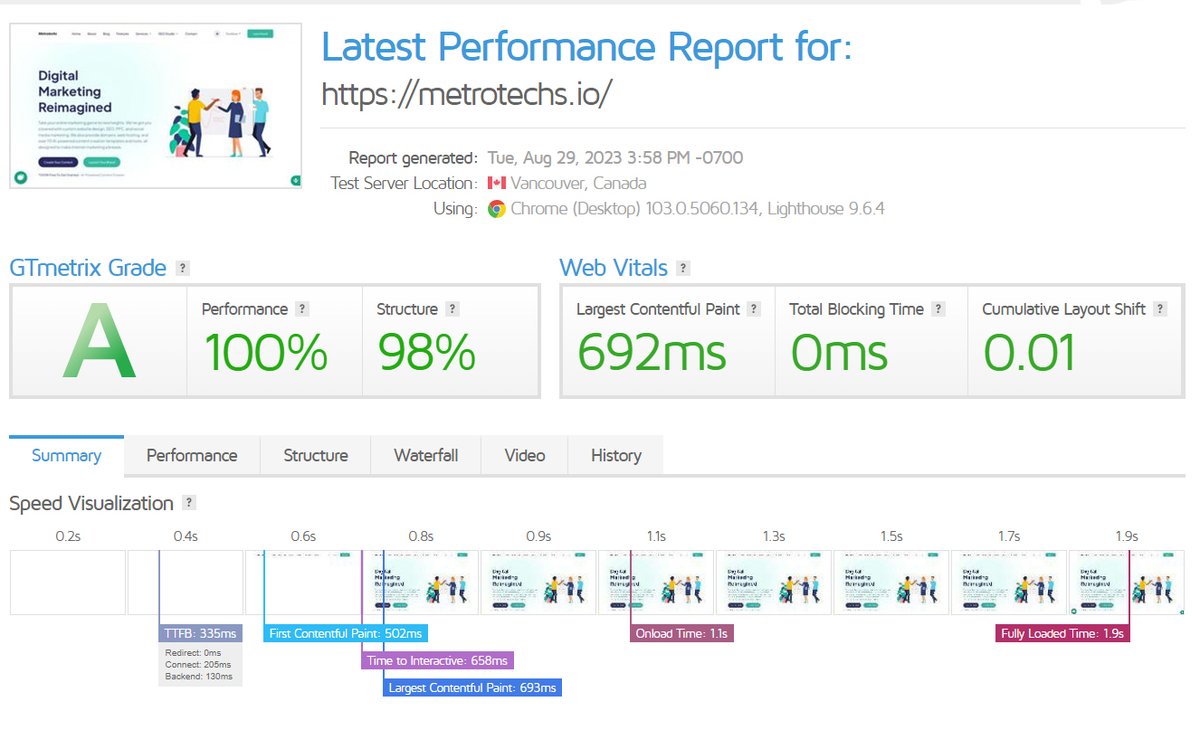Select the Summary tab
1200x730 pixels.
66,455
